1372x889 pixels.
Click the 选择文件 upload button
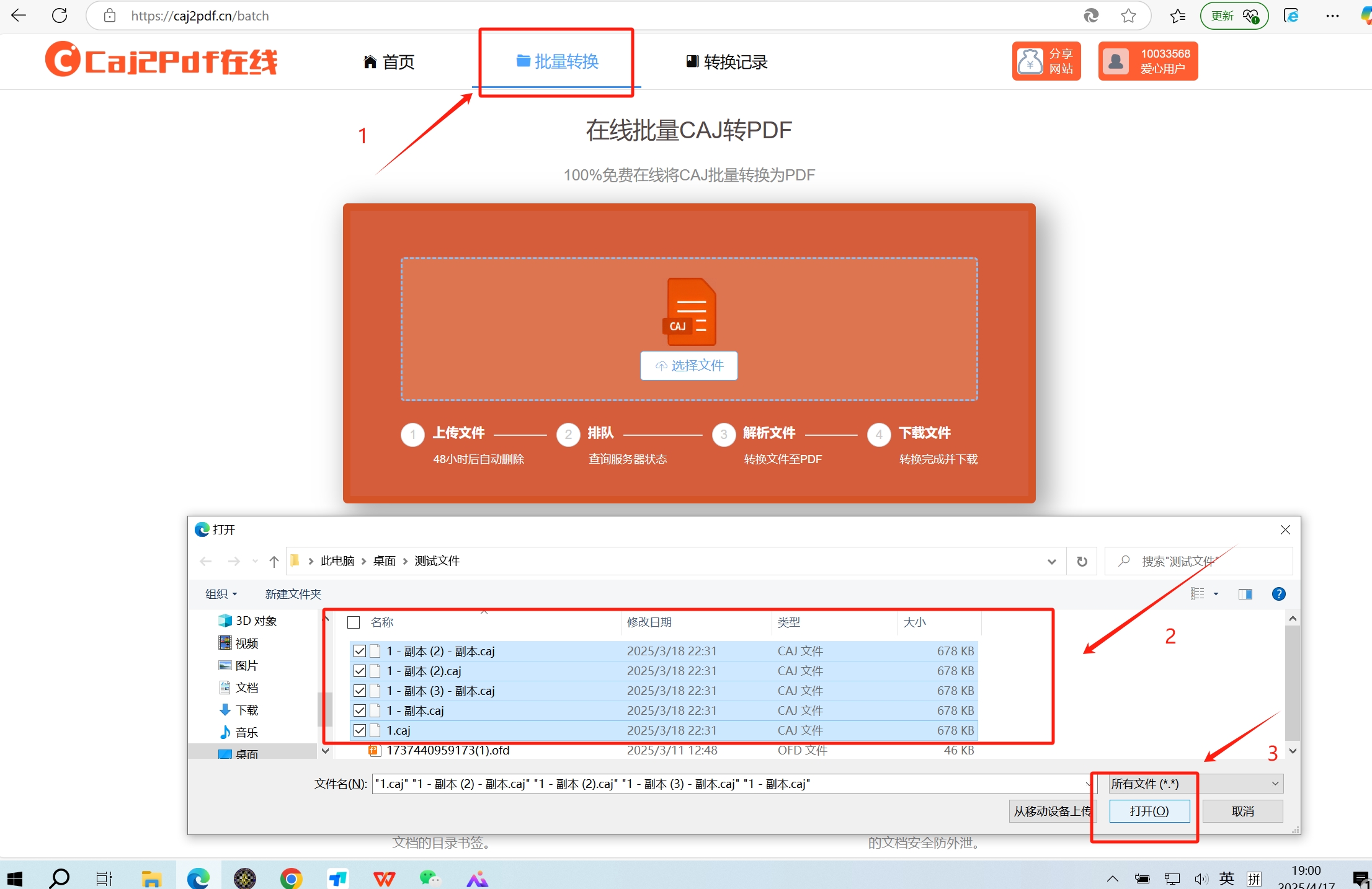pos(689,366)
